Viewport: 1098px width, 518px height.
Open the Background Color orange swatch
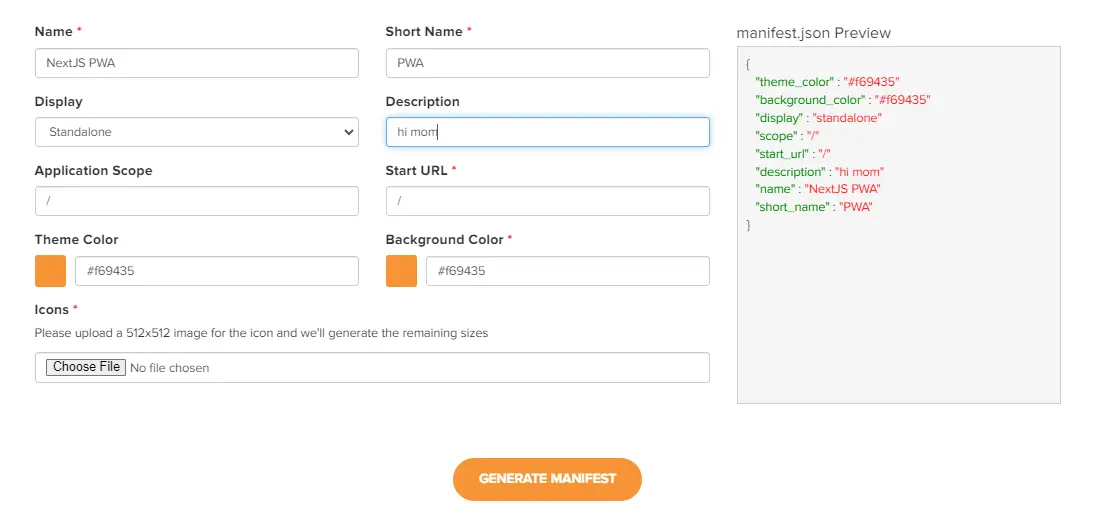tap(401, 271)
